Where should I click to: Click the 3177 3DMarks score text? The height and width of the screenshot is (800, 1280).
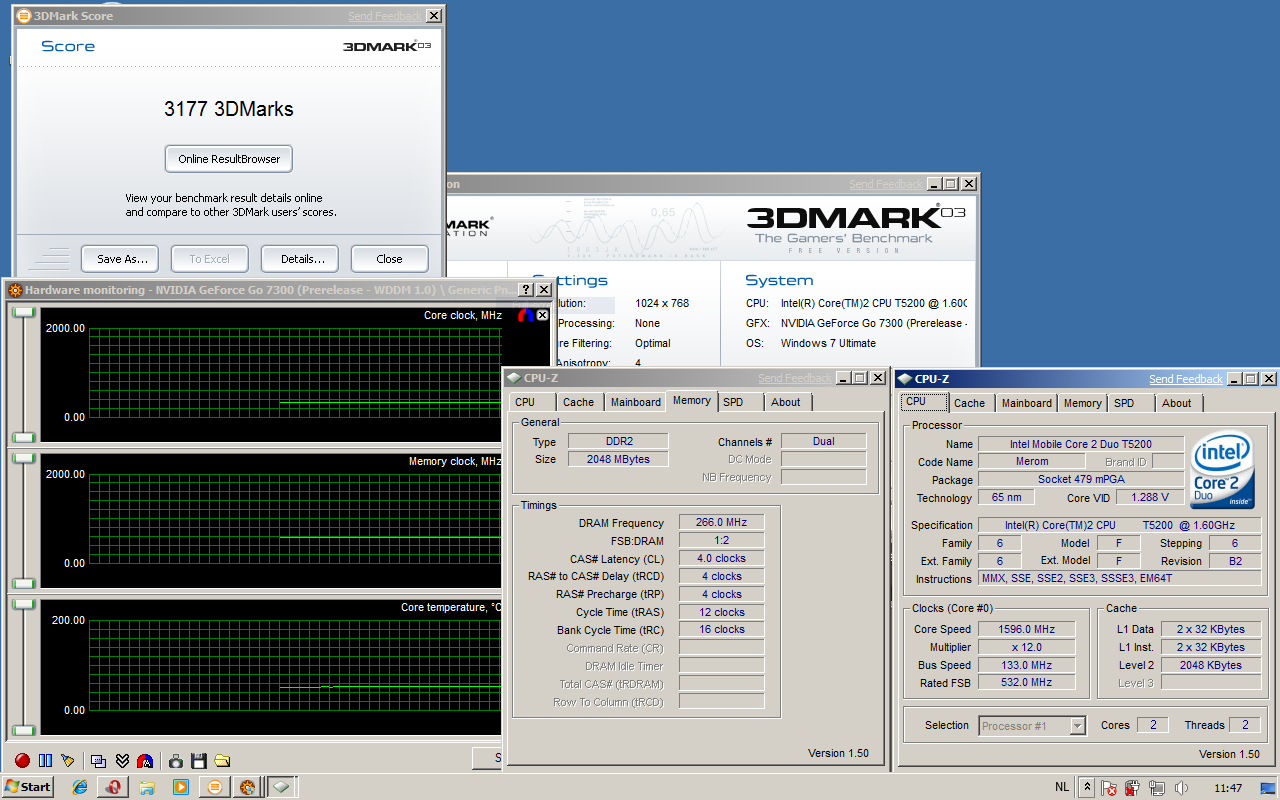click(229, 109)
